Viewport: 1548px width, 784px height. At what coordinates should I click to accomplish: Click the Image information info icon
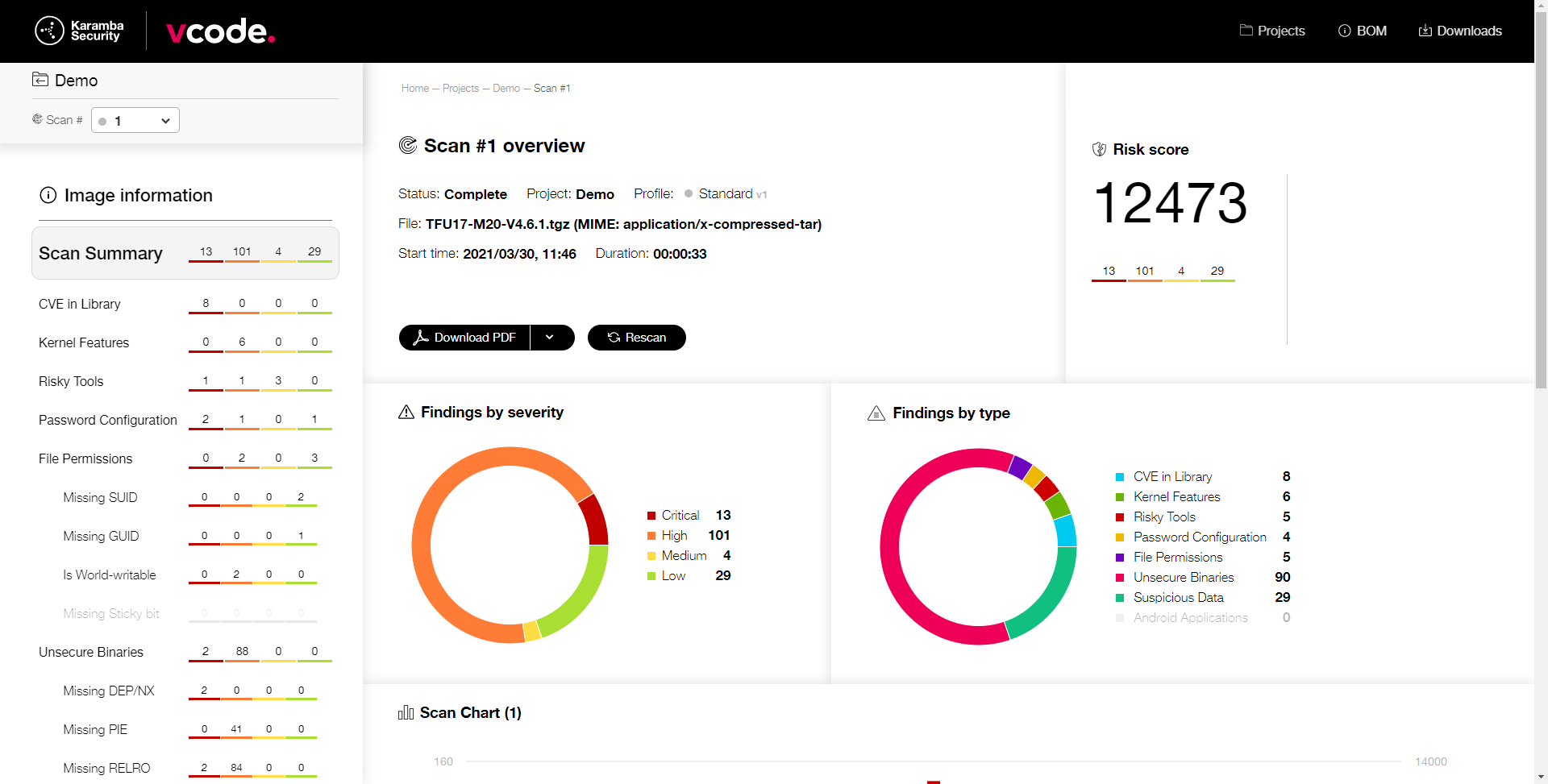coord(48,195)
